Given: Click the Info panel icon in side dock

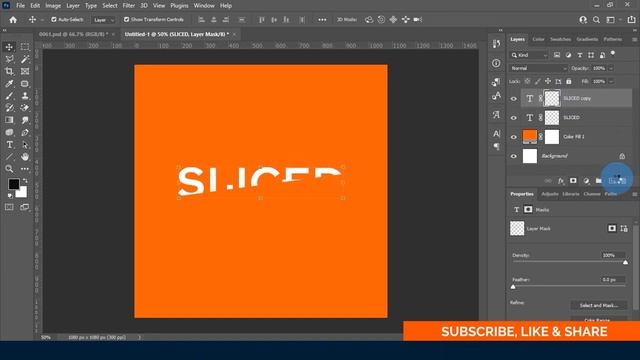Looking at the screenshot, I should (x=496, y=63).
